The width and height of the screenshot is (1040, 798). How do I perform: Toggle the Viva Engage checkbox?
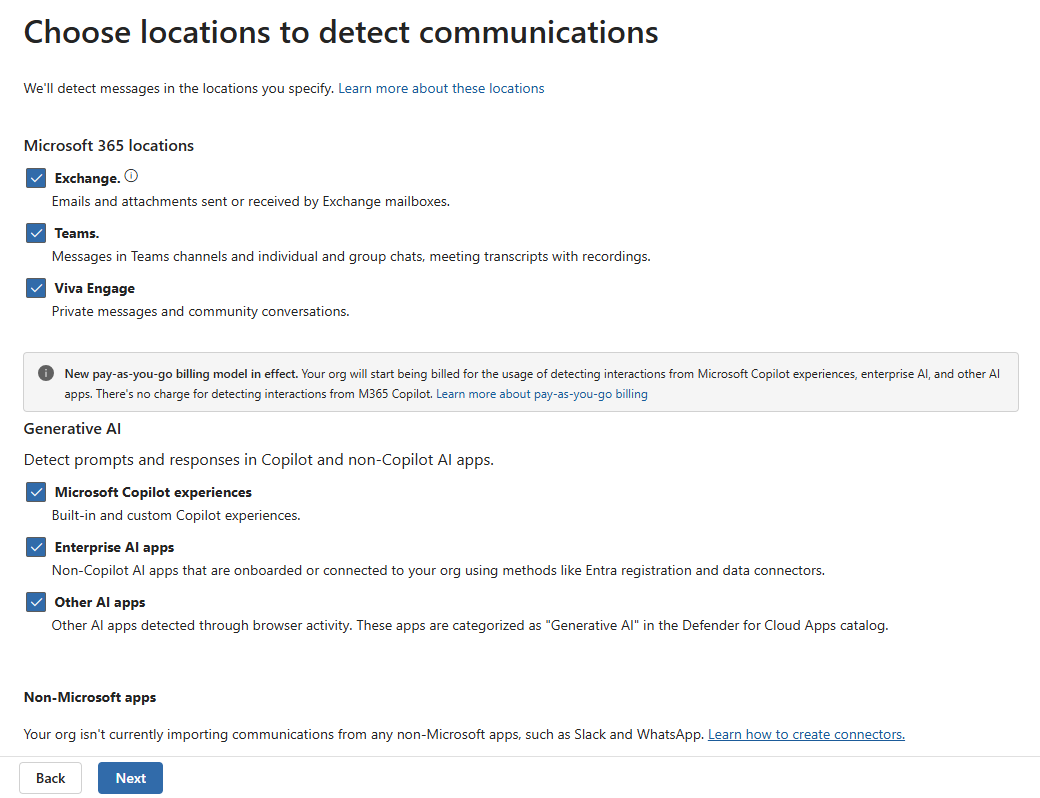pos(37,288)
